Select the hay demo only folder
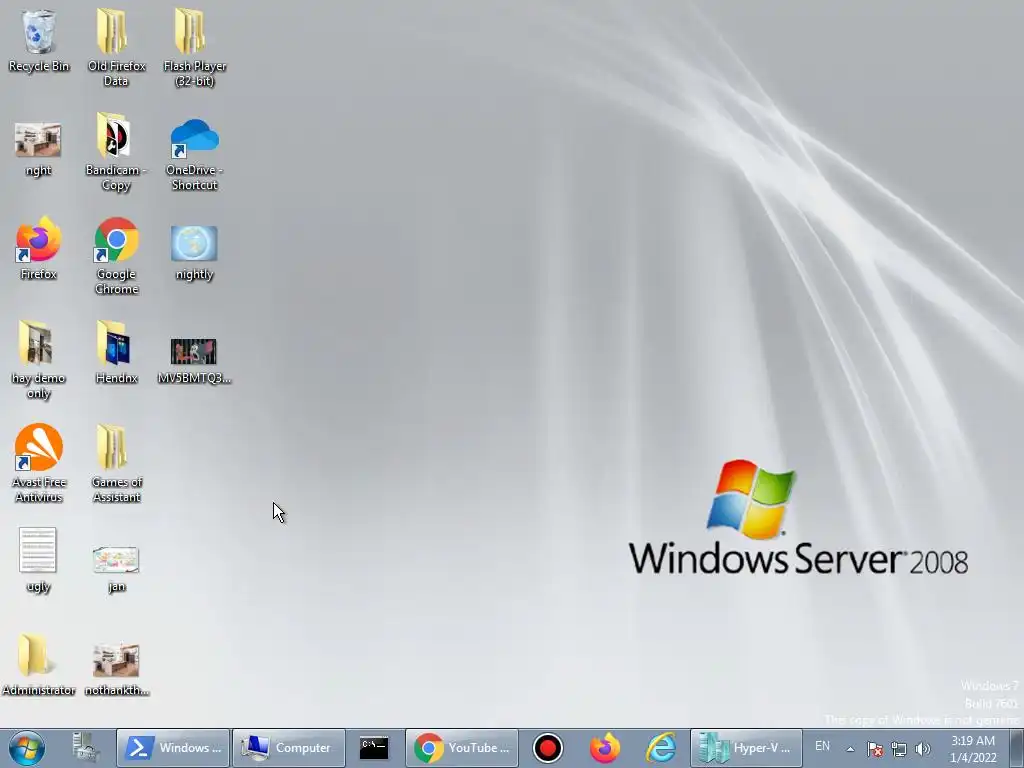The image size is (1024, 768). click(39, 360)
